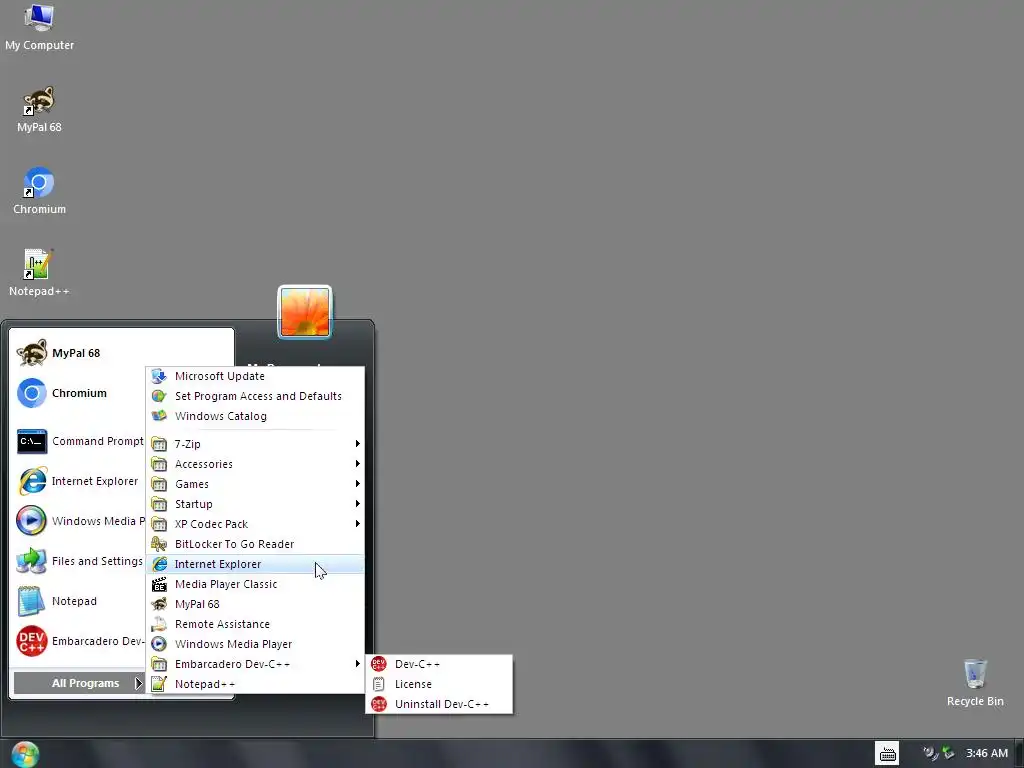Open Embarcadero Dev-C++ in left column
Viewport: 1024px width, 768px height.
[78, 641]
